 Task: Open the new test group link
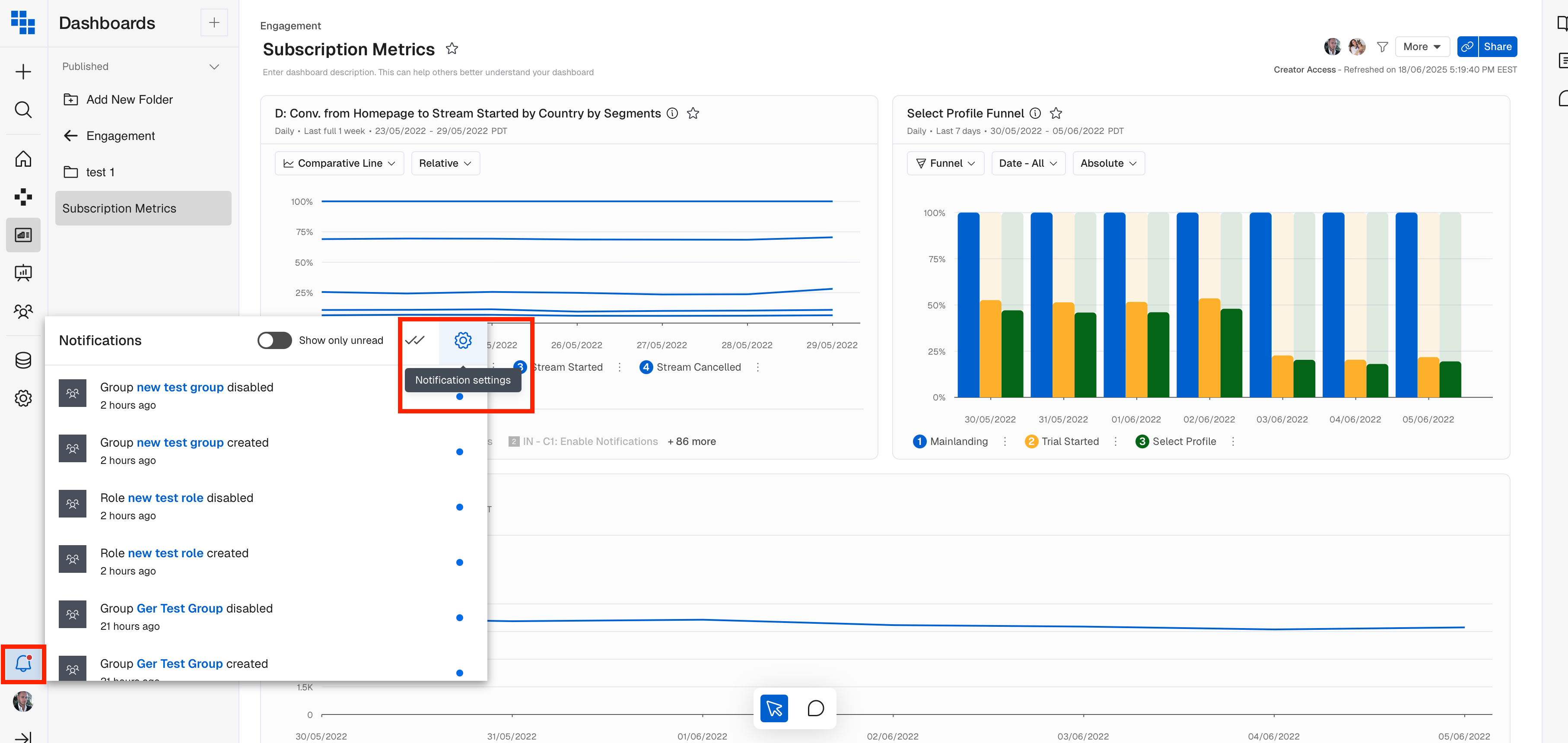pos(180,387)
